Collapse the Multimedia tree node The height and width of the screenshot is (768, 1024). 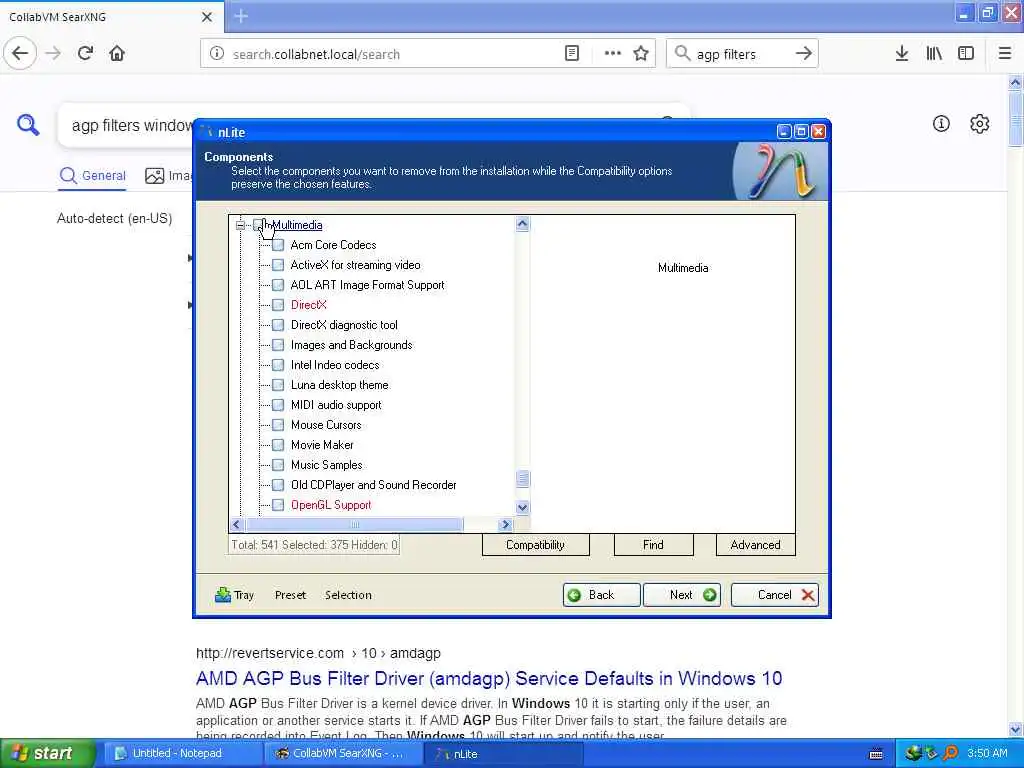(x=240, y=225)
